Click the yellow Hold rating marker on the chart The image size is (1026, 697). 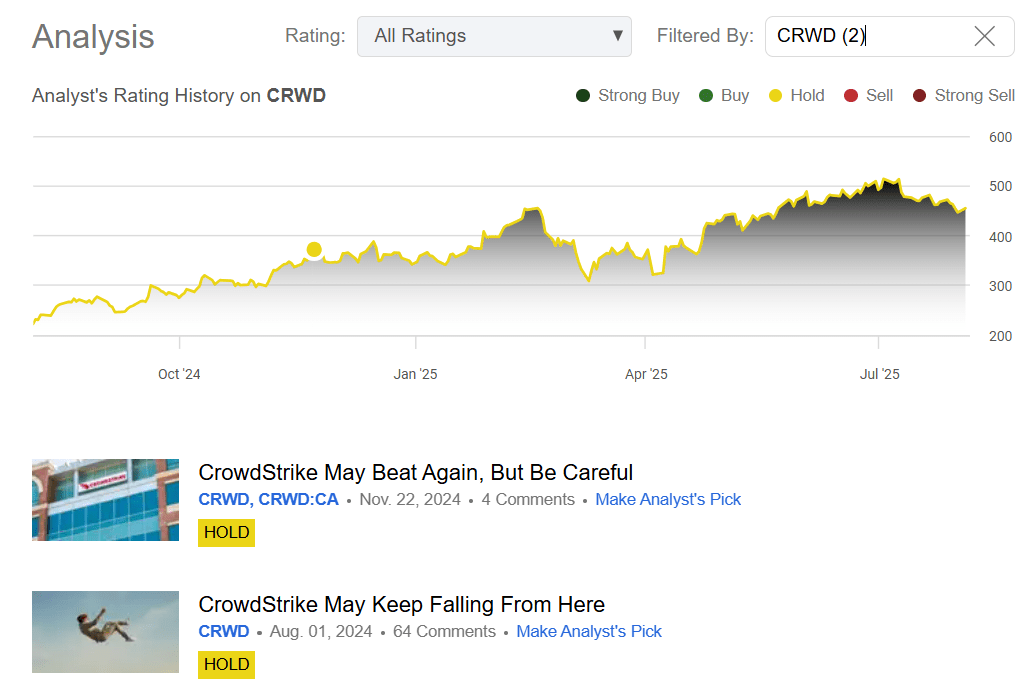314,249
